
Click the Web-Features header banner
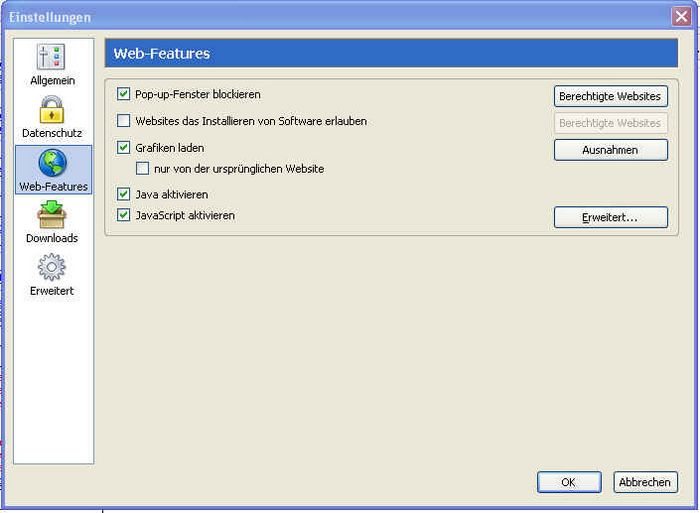tap(391, 53)
